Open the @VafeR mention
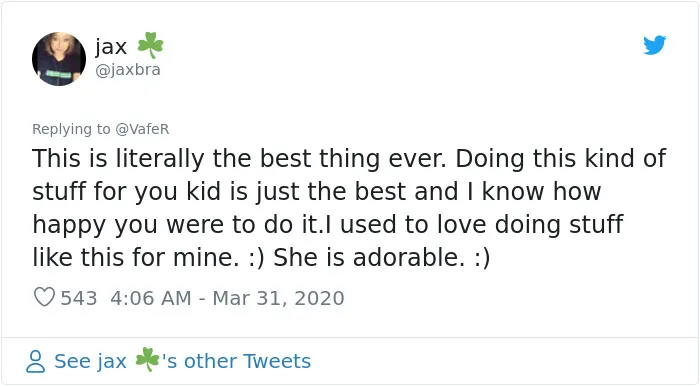Screen dimensions: 700x386 click(x=142, y=129)
